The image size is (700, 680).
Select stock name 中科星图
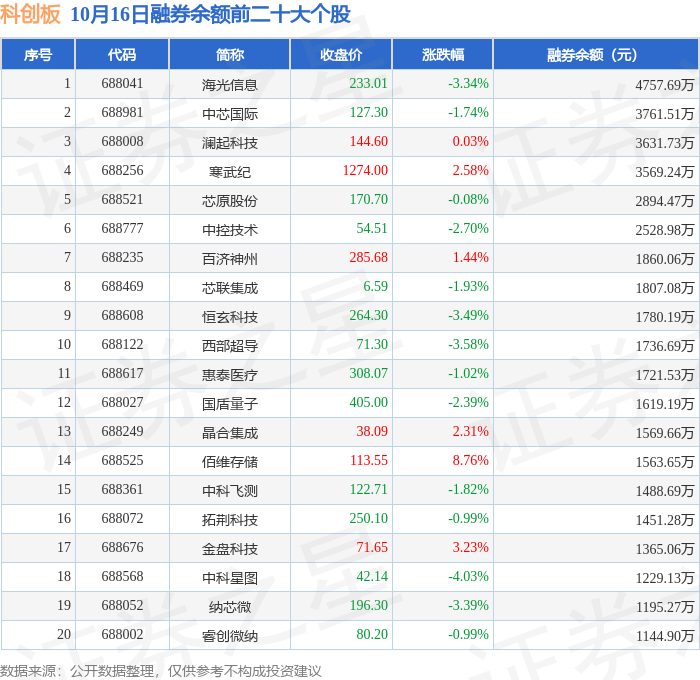pyautogui.click(x=229, y=578)
